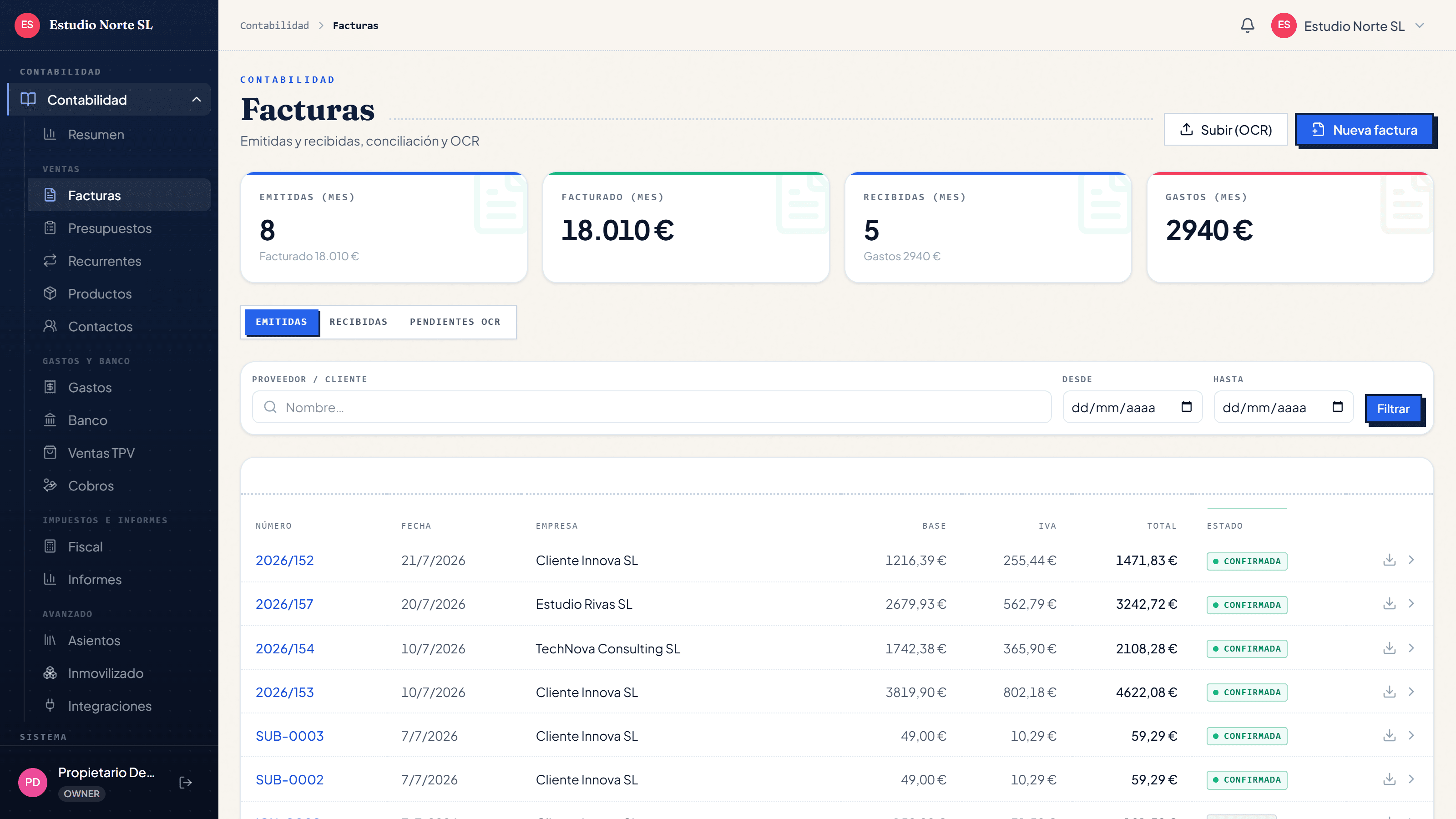This screenshot has height=819, width=1456.
Task: Click the Nueva factura button
Action: (1364, 130)
